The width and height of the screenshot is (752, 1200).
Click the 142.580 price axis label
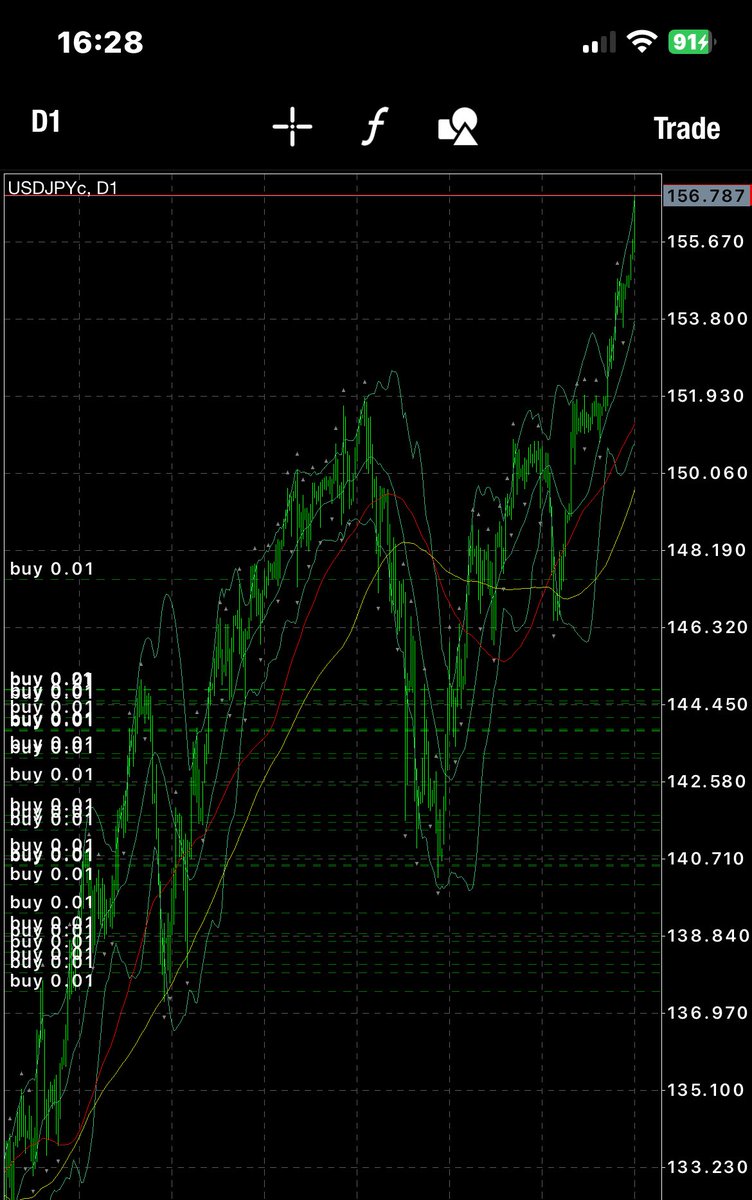tap(705, 781)
